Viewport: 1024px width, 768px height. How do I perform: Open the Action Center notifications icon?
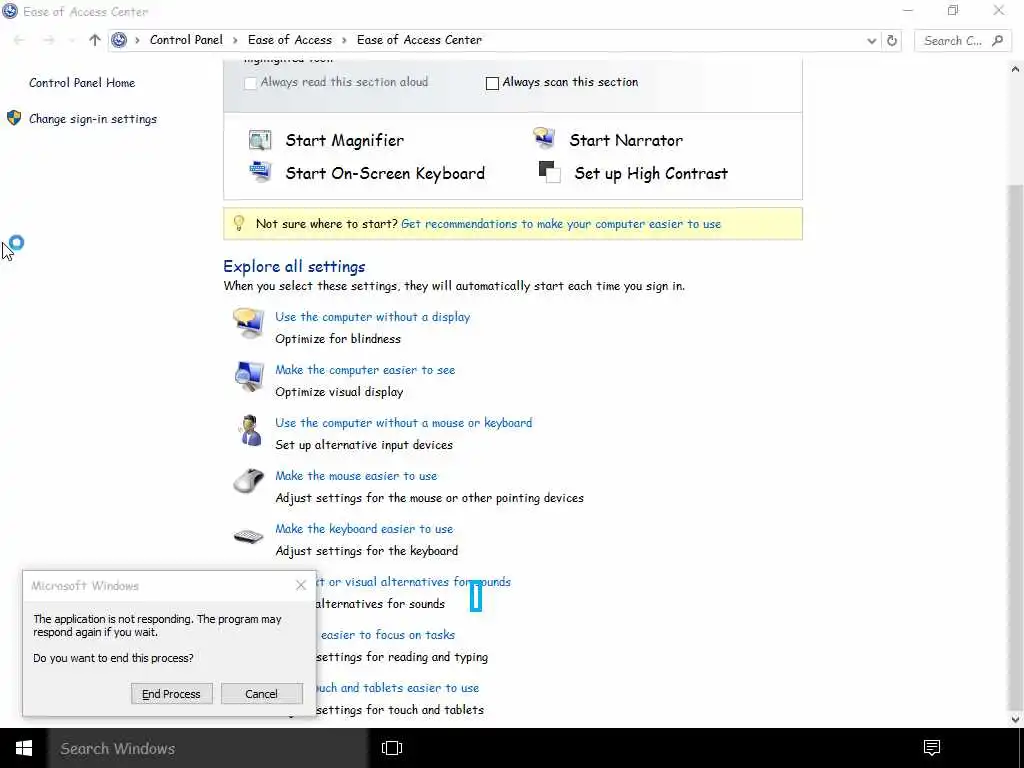(x=932, y=748)
